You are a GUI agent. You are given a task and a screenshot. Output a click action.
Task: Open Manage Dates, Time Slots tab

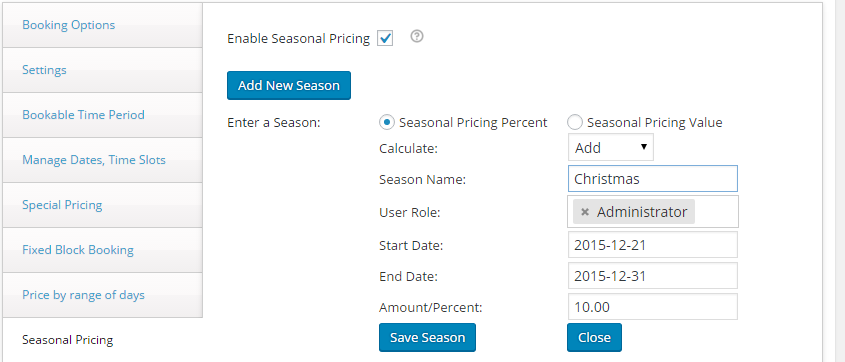coord(102,160)
